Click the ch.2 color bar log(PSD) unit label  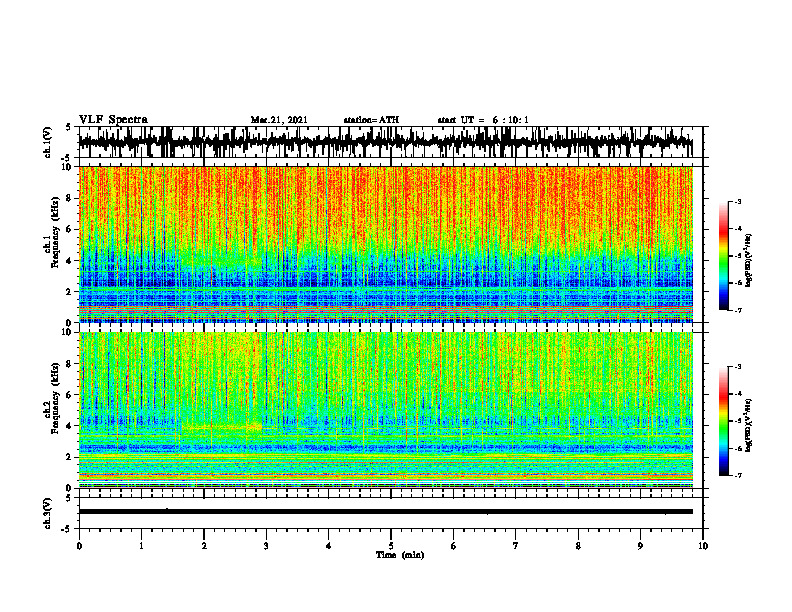pos(749,425)
